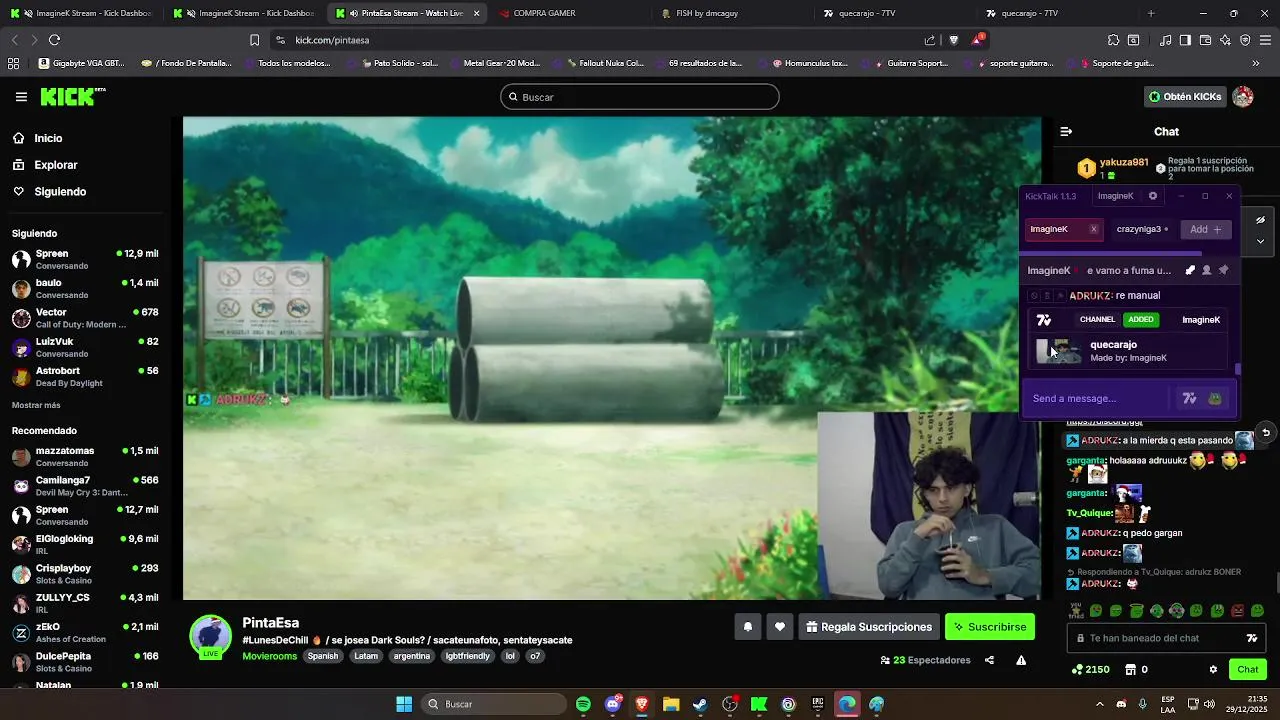Open the frog emote picker in KickTalk
1280x720 pixels.
pyautogui.click(x=1215, y=398)
